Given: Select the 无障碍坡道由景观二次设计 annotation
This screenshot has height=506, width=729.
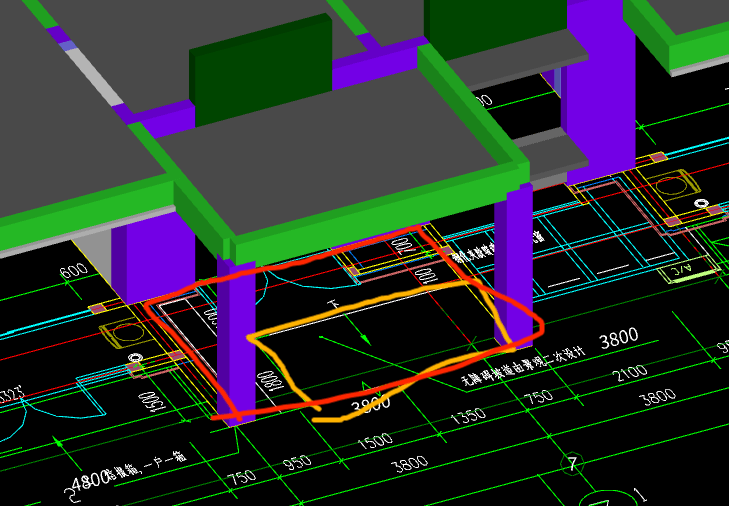Looking at the screenshot, I should [x=523, y=367].
